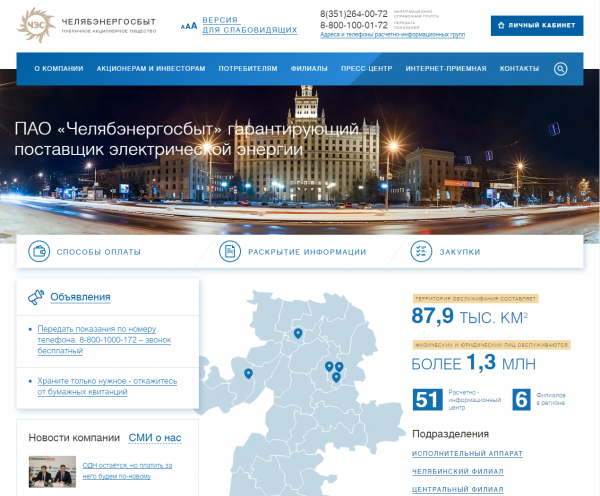Viewport: 600px width, 496px height.
Task: Open Челябинский филиал link
Action: tap(458, 472)
